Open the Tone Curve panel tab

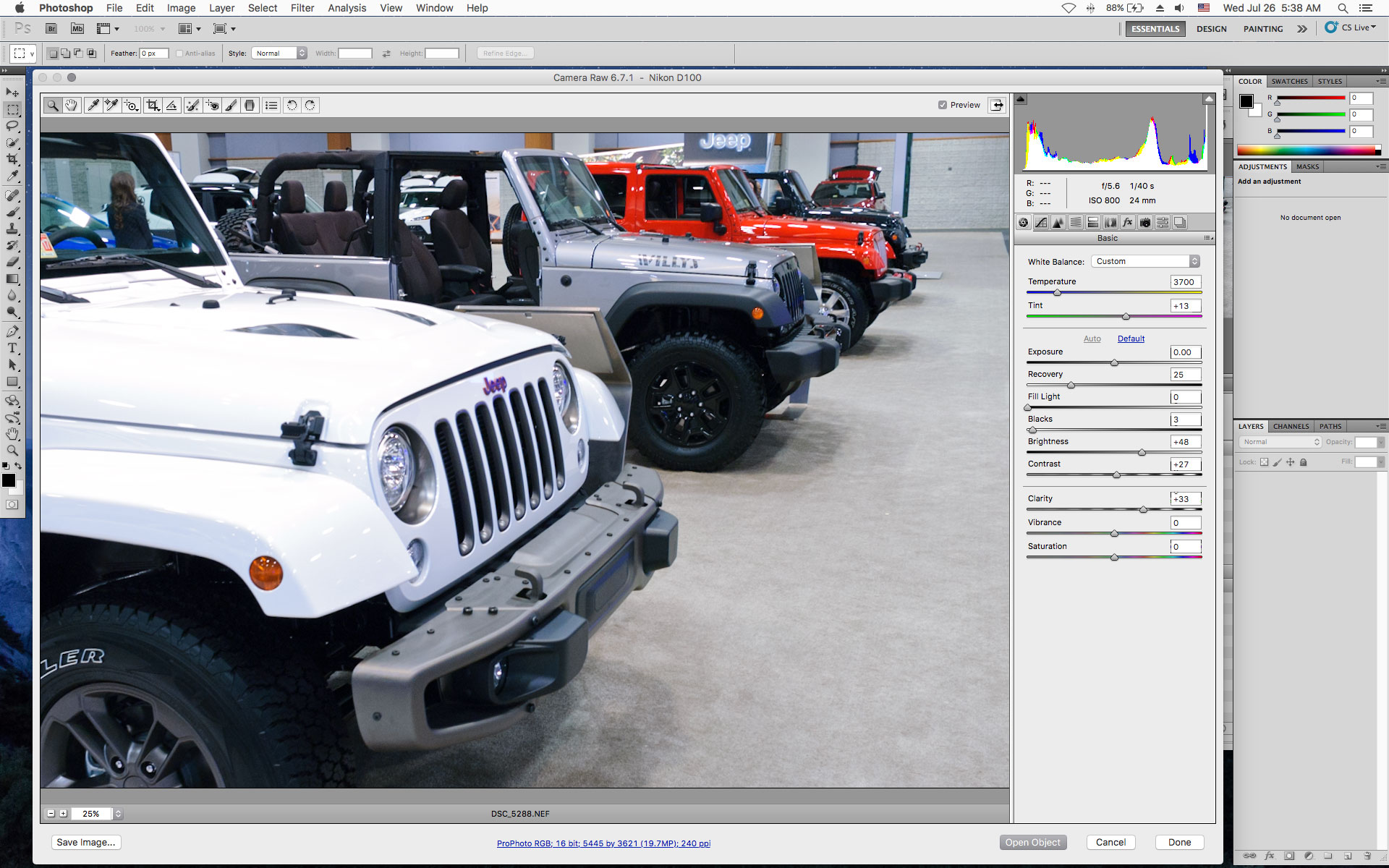pyautogui.click(x=1041, y=223)
